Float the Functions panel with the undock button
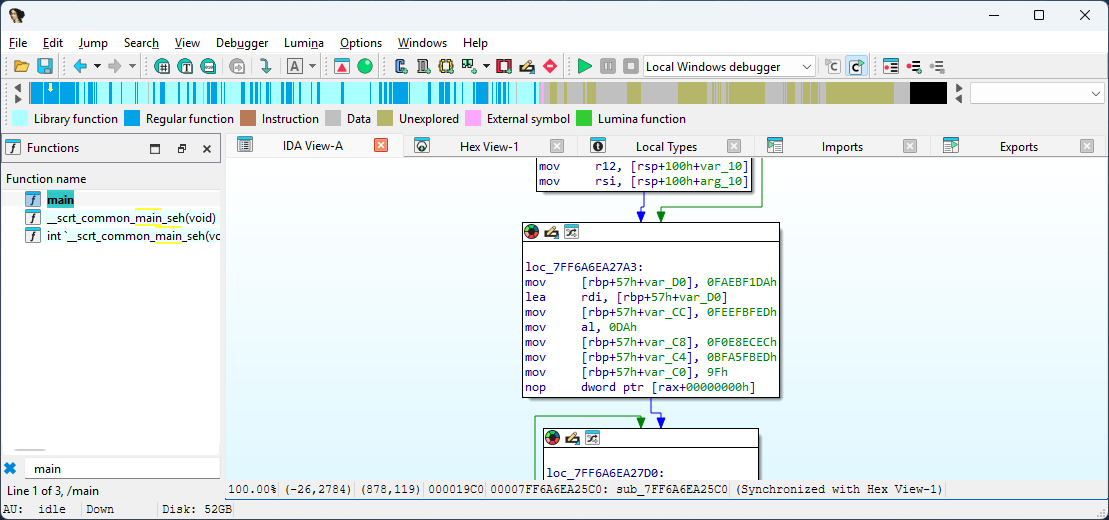The image size is (1109, 520). pyautogui.click(x=181, y=148)
